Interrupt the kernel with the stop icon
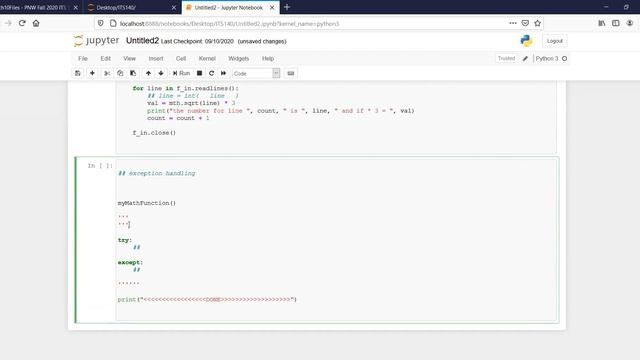Screen dimensions: 640x360 coord(199,73)
